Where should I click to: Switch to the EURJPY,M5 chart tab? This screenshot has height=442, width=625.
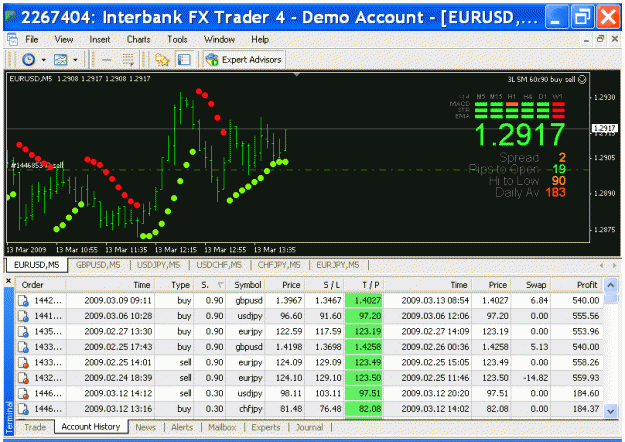(338, 265)
